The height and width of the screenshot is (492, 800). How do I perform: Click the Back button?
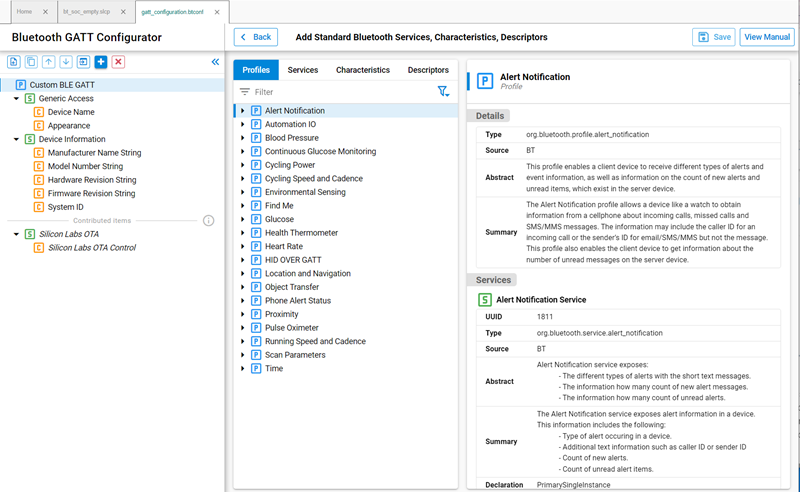(x=255, y=37)
